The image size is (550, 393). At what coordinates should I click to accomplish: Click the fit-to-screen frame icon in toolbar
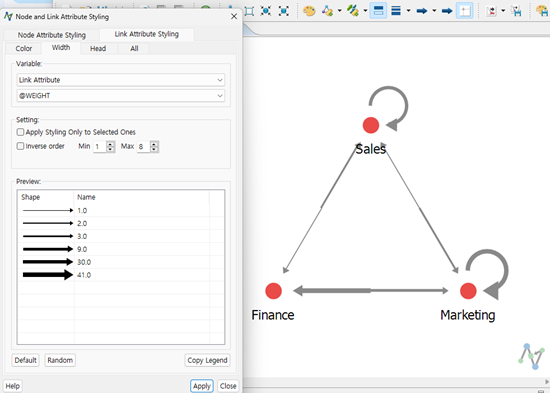coord(249,11)
